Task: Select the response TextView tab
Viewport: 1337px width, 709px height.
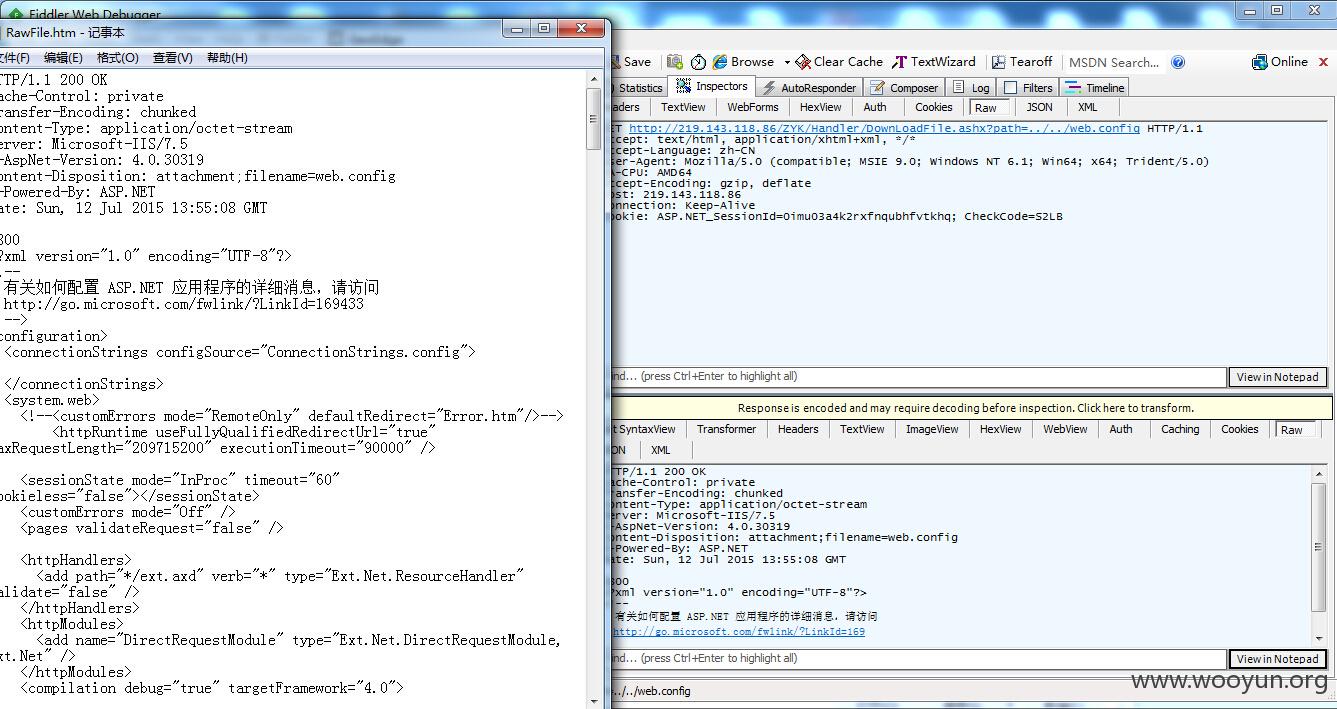Action: [x=862, y=429]
